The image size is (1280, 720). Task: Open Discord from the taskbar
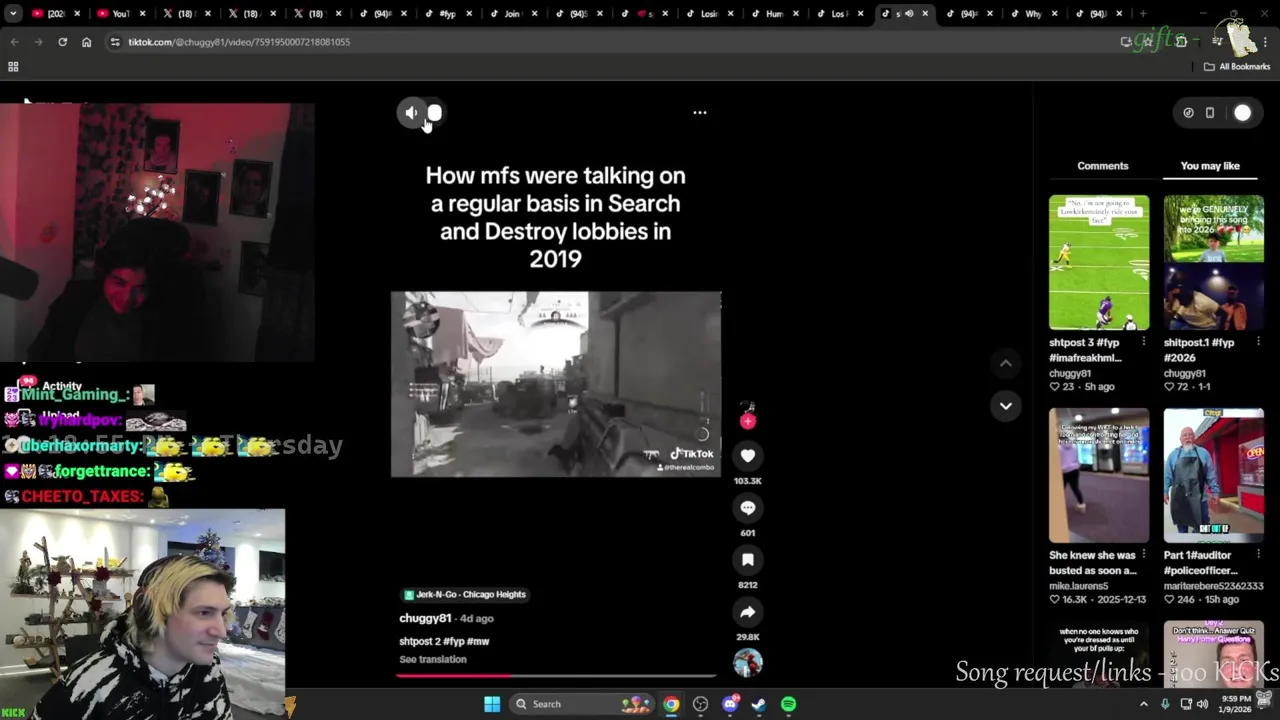point(730,704)
